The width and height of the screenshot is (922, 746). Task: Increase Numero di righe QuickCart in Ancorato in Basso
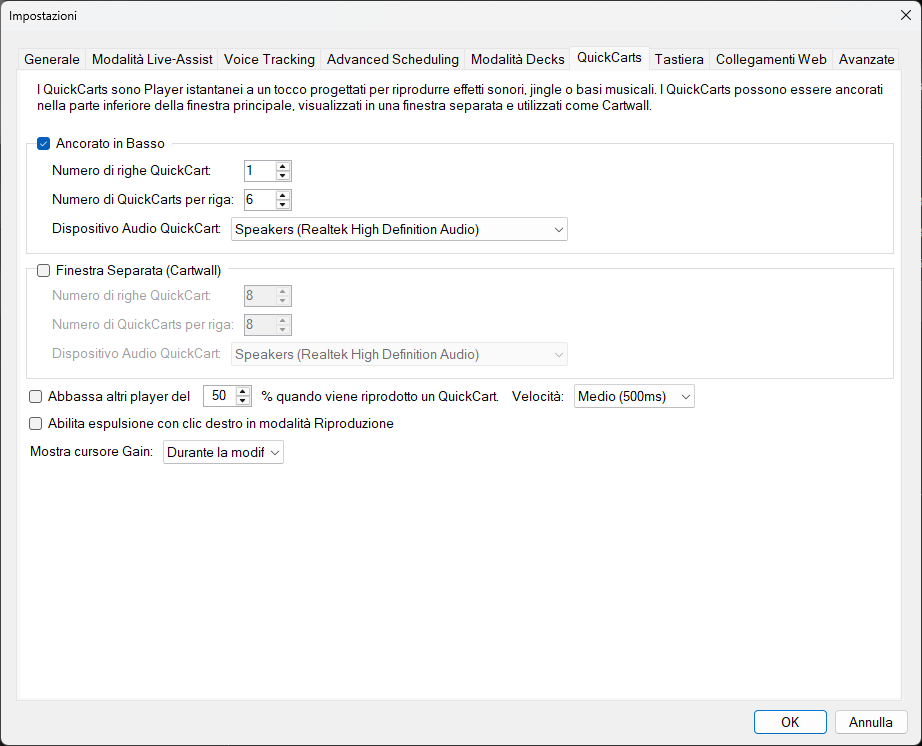tap(283, 166)
